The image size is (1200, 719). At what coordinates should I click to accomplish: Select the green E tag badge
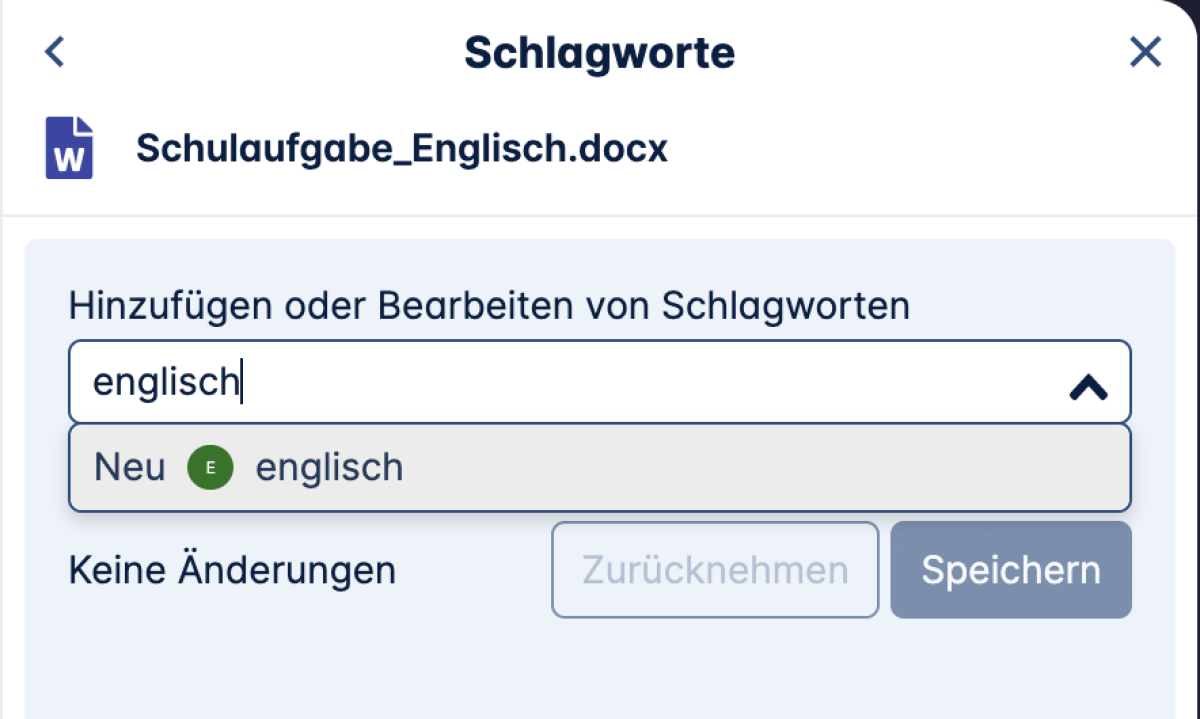[210, 467]
